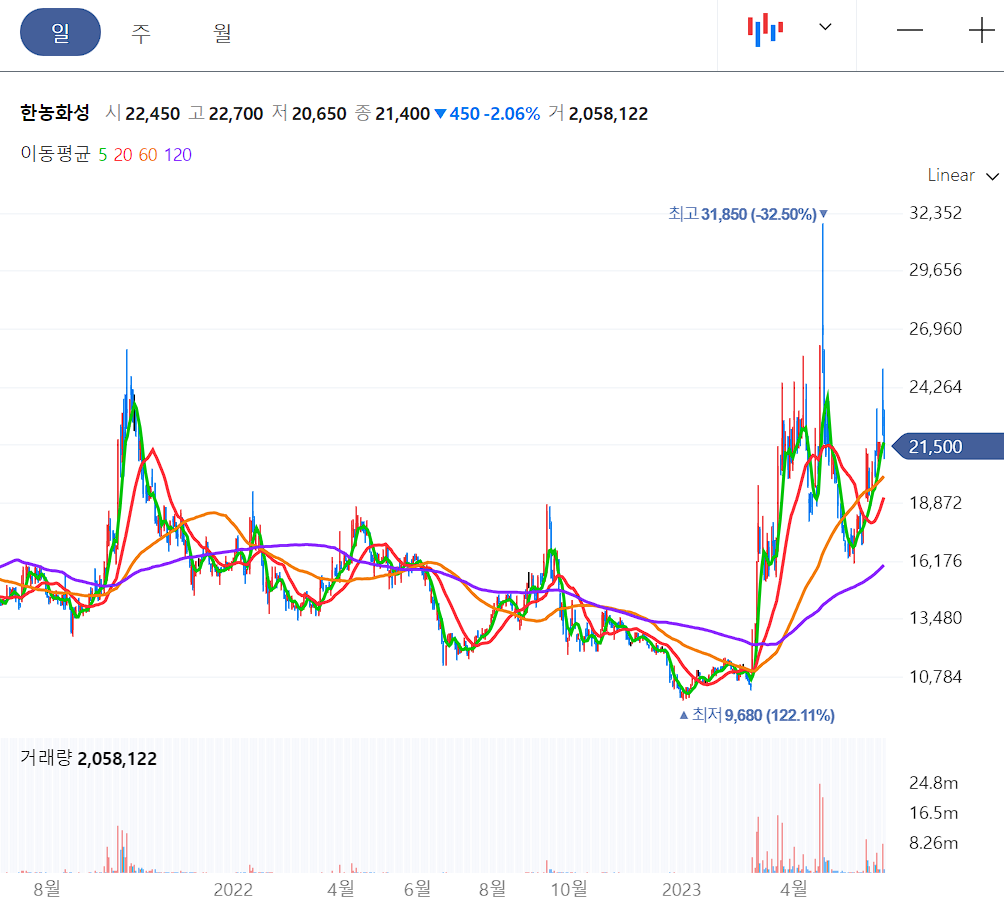This screenshot has height=922, width=1004.
Task: Click the opening price 22,450 value
Action: pyautogui.click(x=152, y=114)
